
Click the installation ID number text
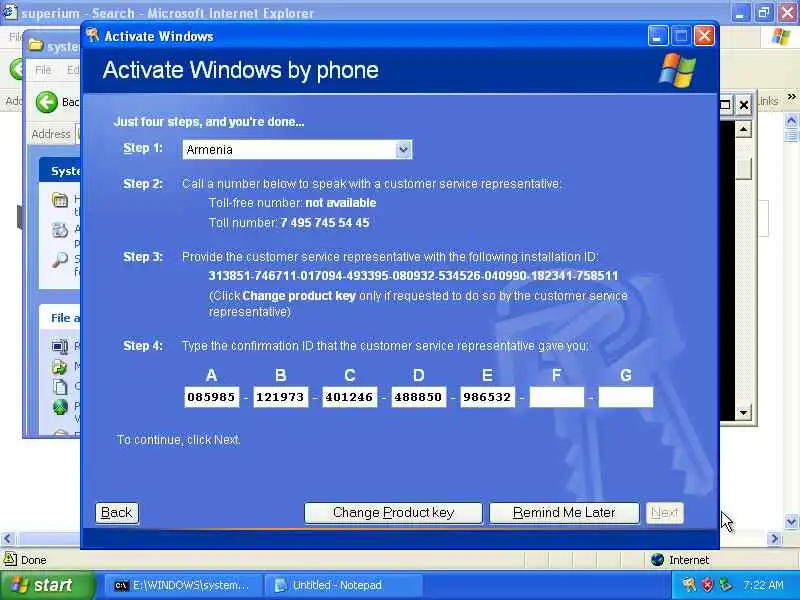pos(413,276)
